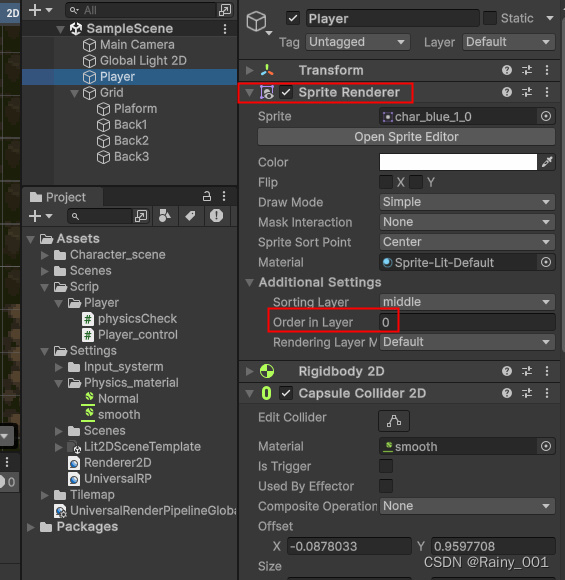Image resolution: width=565 pixels, height=580 pixels.
Task: Open the Layer dropdown showing Default
Action: coord(509,42)
